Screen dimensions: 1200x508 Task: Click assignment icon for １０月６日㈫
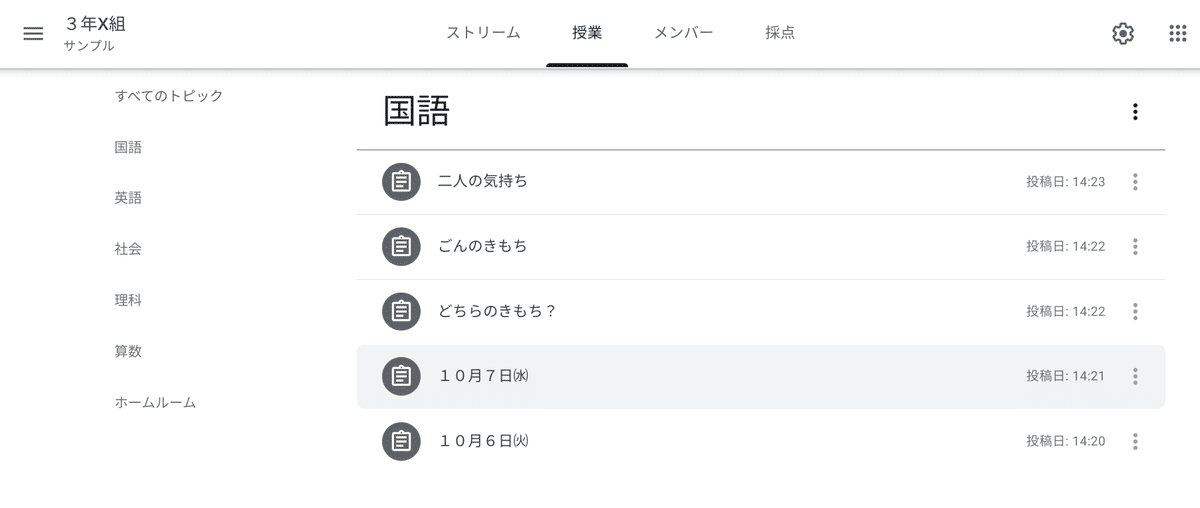(401, 441)
